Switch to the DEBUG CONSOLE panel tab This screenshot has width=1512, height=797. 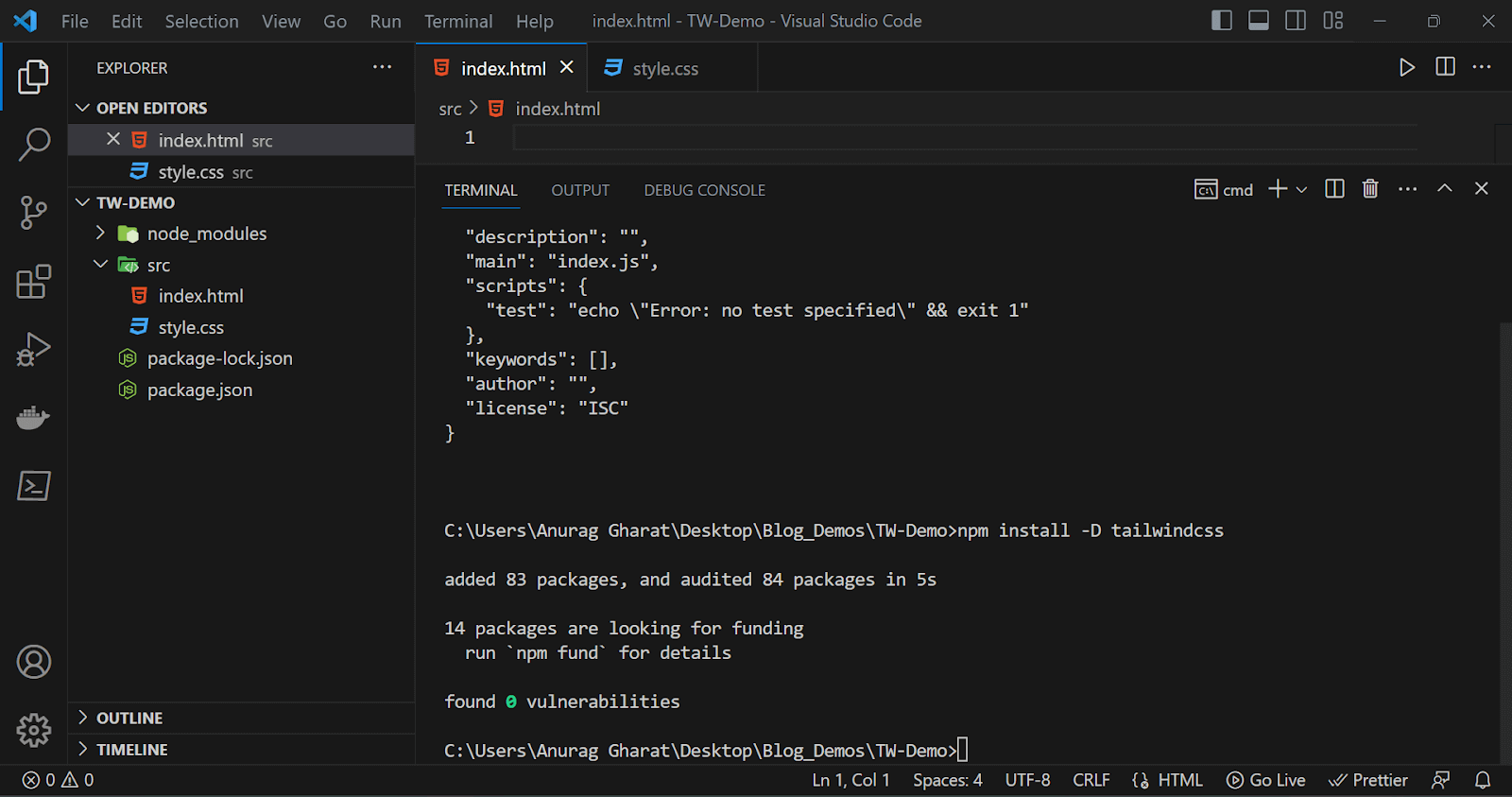pyautogui.click(x=705, y=190)
